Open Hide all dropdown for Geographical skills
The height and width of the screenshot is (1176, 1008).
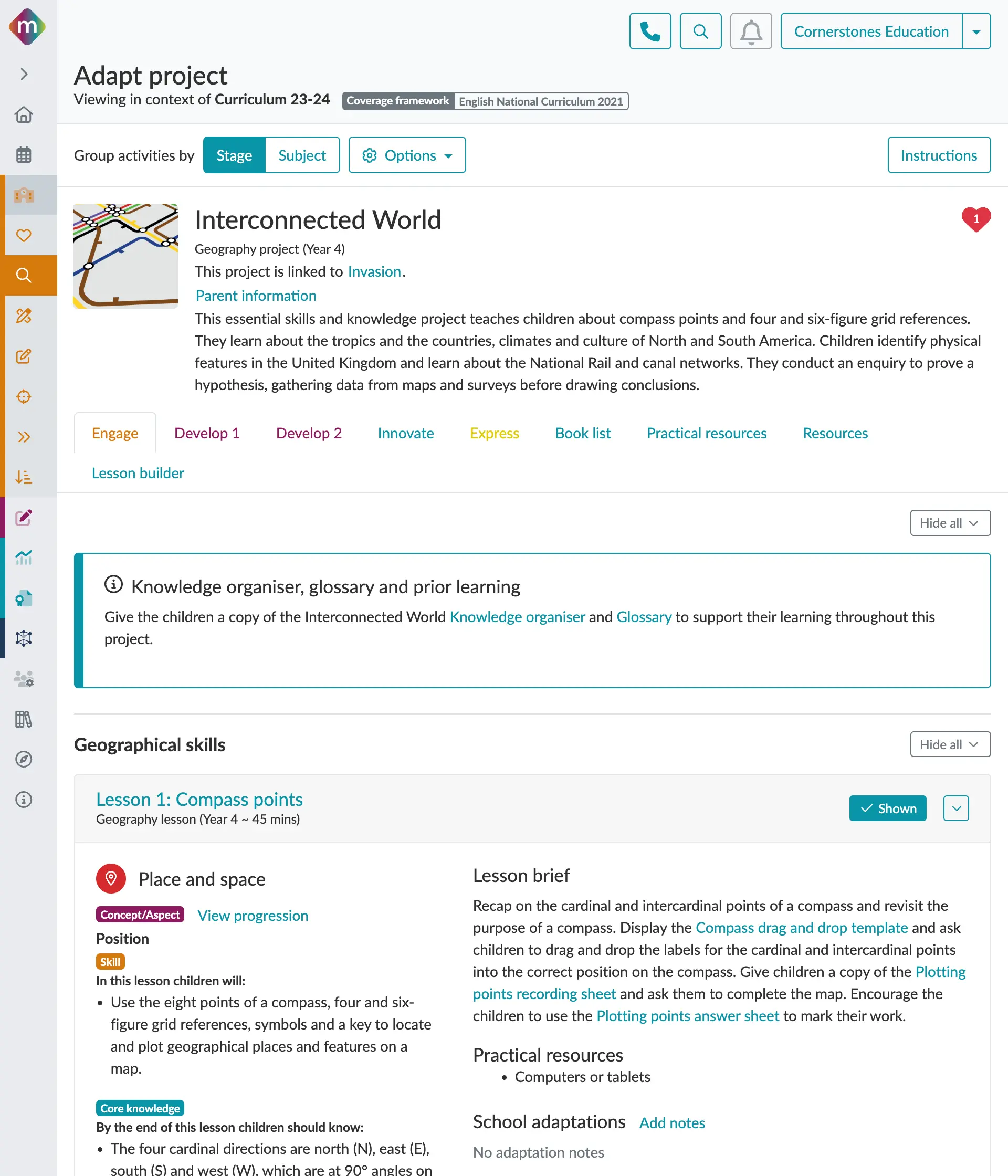[x=950, y=744]
